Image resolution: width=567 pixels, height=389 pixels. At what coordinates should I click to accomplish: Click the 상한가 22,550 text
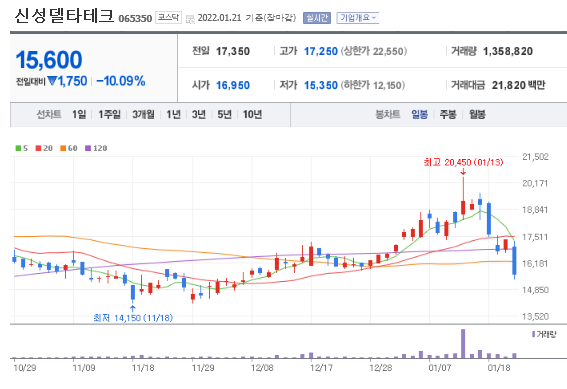pyautogui.click(x=374, y=51)
